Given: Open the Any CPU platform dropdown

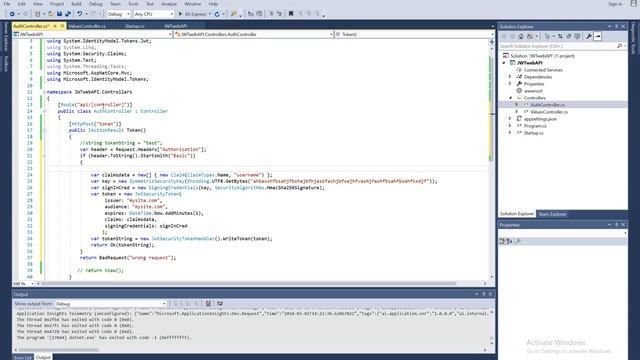Looking at the screenshot, I should coord(153,14).
